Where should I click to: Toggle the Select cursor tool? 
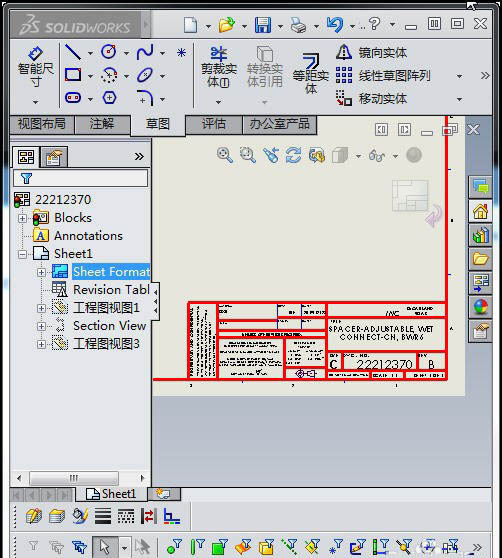point(104,546)
